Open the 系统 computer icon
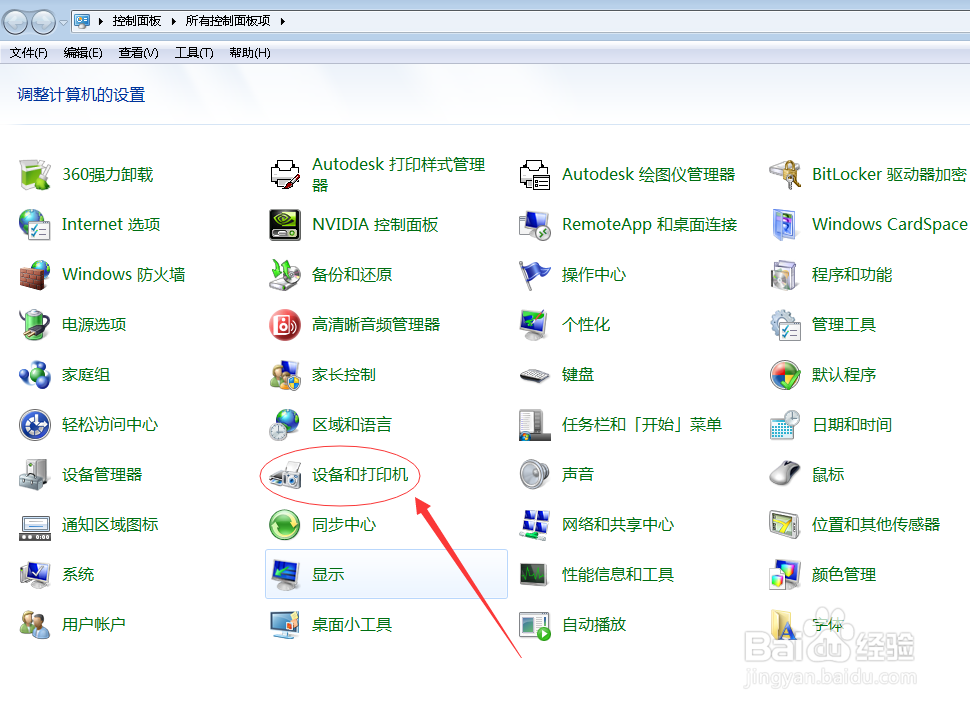This screenshot has height=710, width=970. [35, 575]
